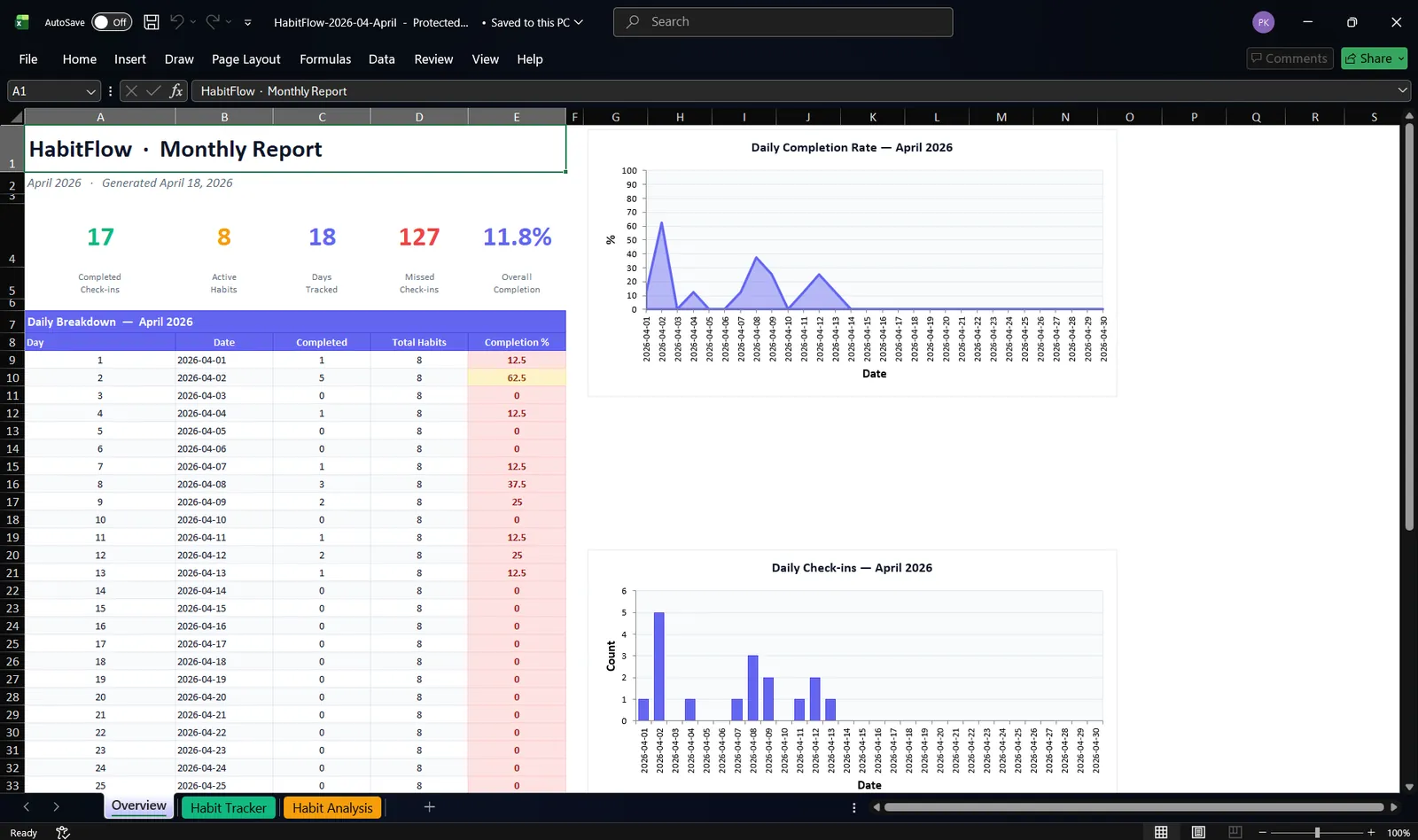Zoom out with the minus icon
Image resolution: width=1418 pixels, height=840 pixels.
click(1263, 832)
